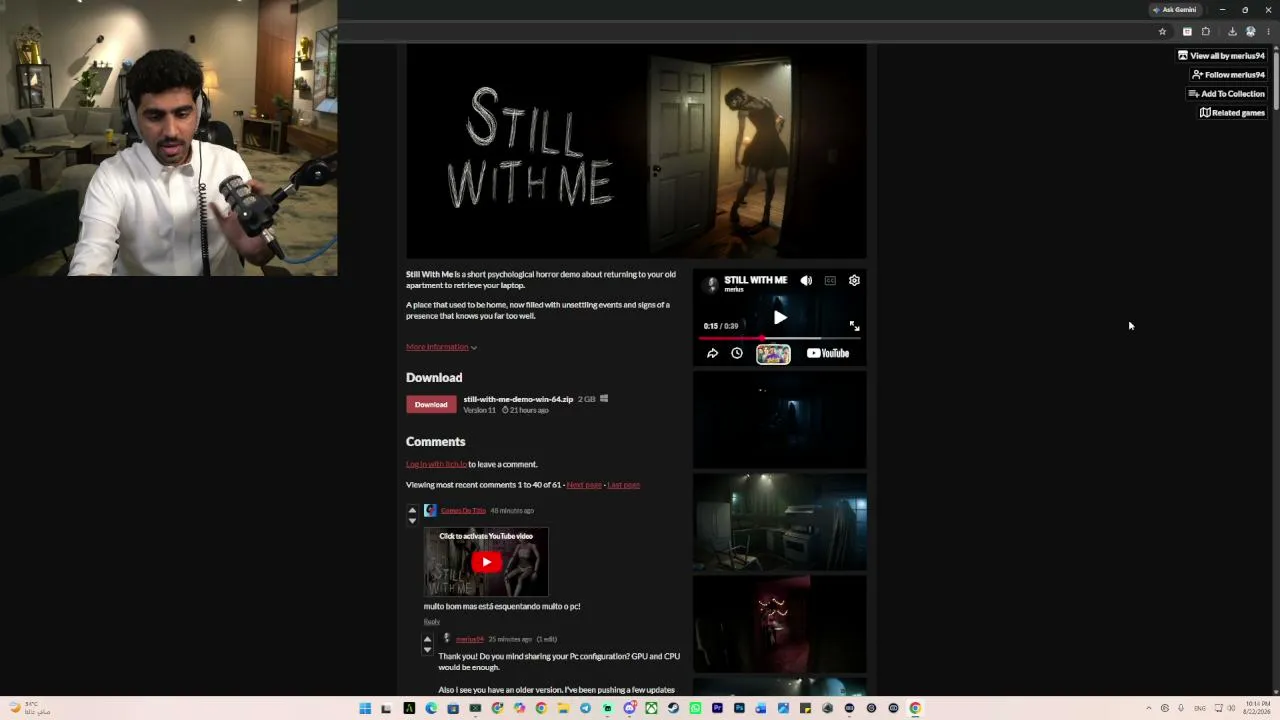Open the dark hallway figure screenshot

click(780, 420)
